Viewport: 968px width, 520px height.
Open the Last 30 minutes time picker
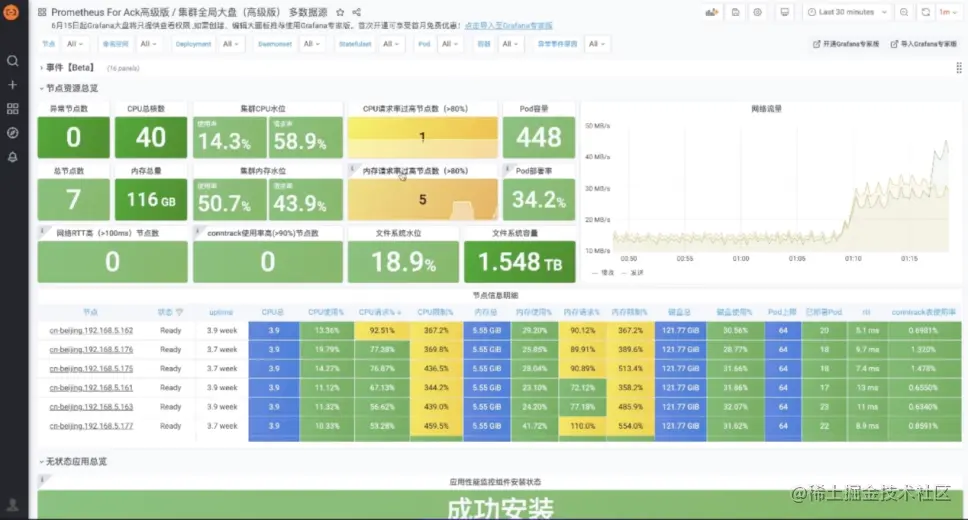(847, 12)
